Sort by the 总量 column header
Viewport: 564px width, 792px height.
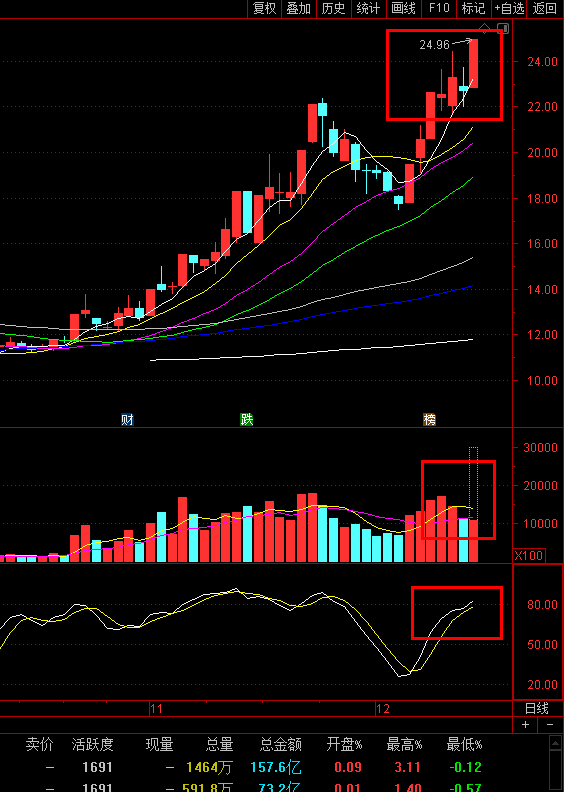click(220, 744)
